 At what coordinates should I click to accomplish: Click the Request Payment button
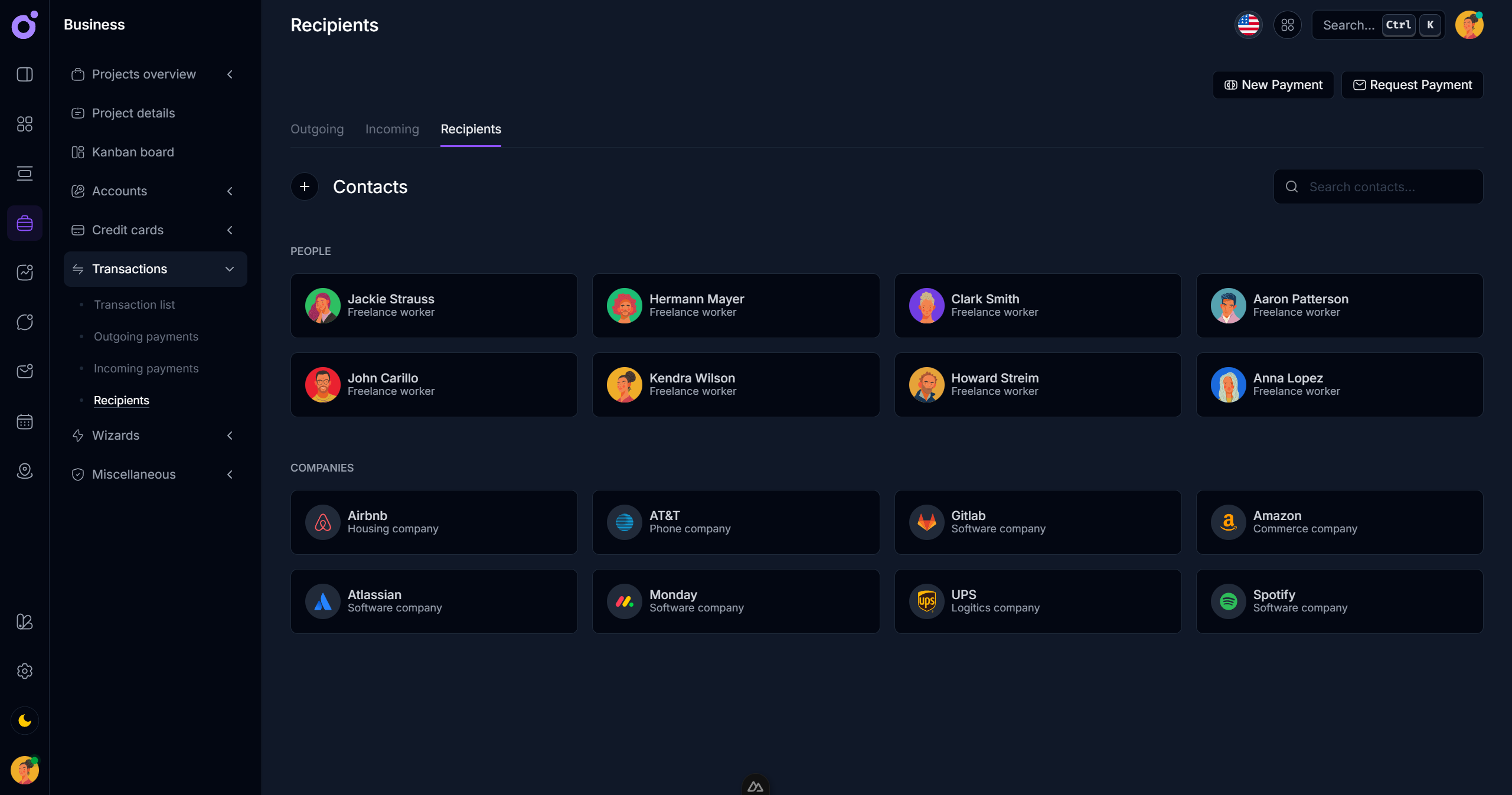pyautogui.click(x=1412, y=85)
